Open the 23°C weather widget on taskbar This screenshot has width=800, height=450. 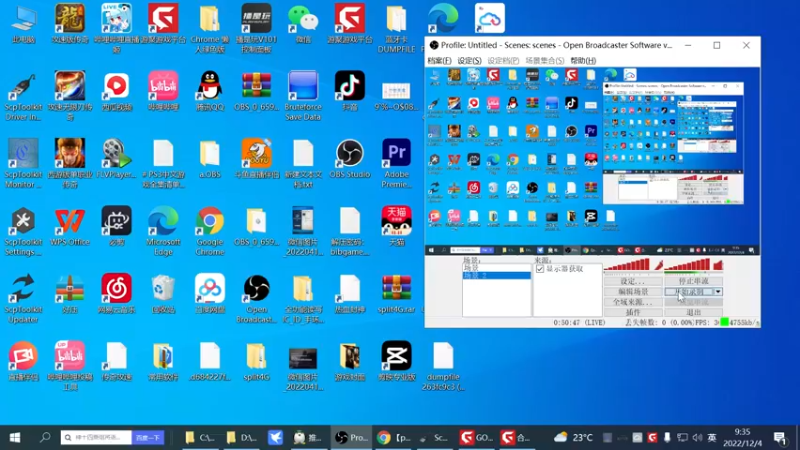573,437
